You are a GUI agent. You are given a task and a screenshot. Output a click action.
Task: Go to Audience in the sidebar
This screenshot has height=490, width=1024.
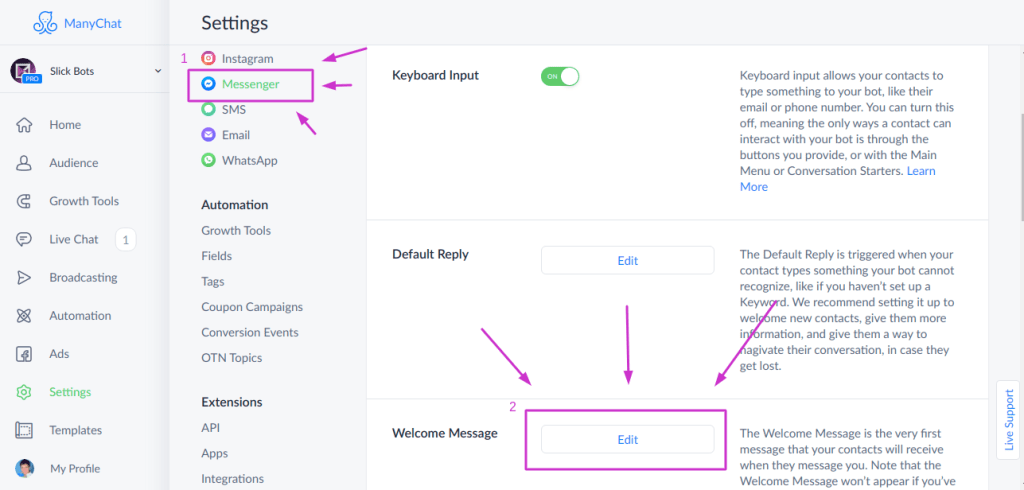click(x=74, y=163)
